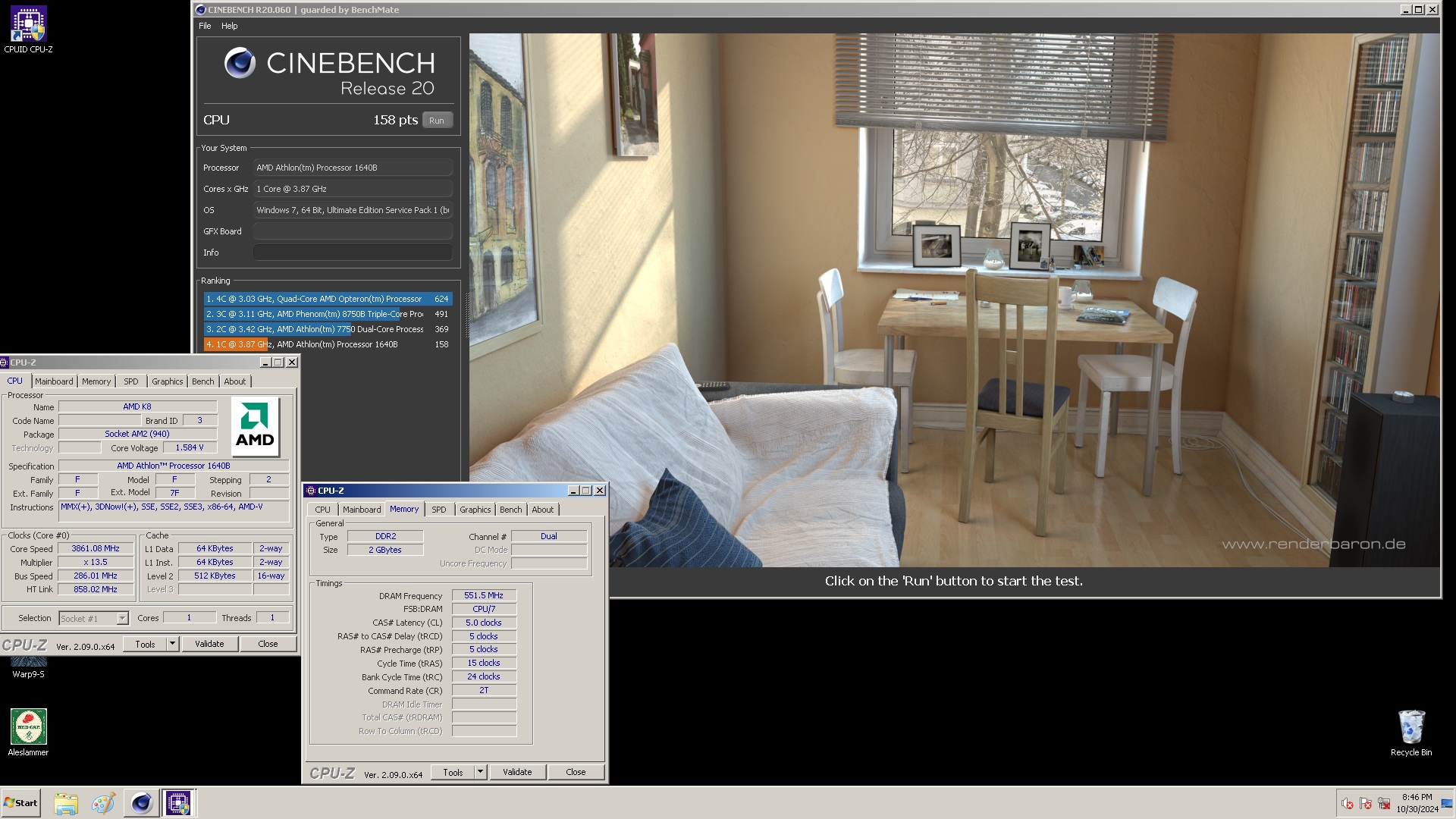Open Windows Explorer folder in taskbar

66,803
